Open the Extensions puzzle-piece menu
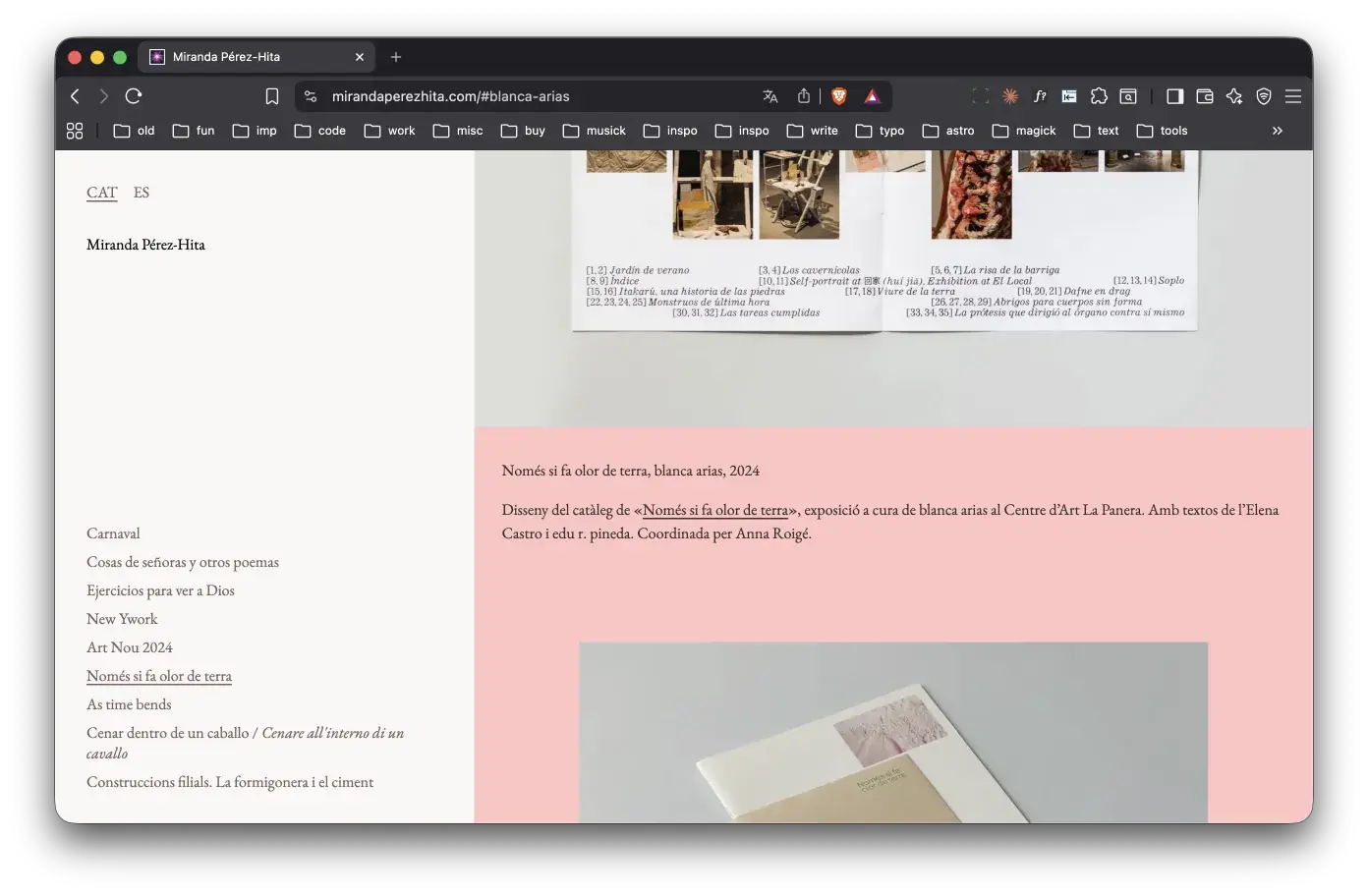This screenshot has width=1368, height=896. [x=1099, y=96]
